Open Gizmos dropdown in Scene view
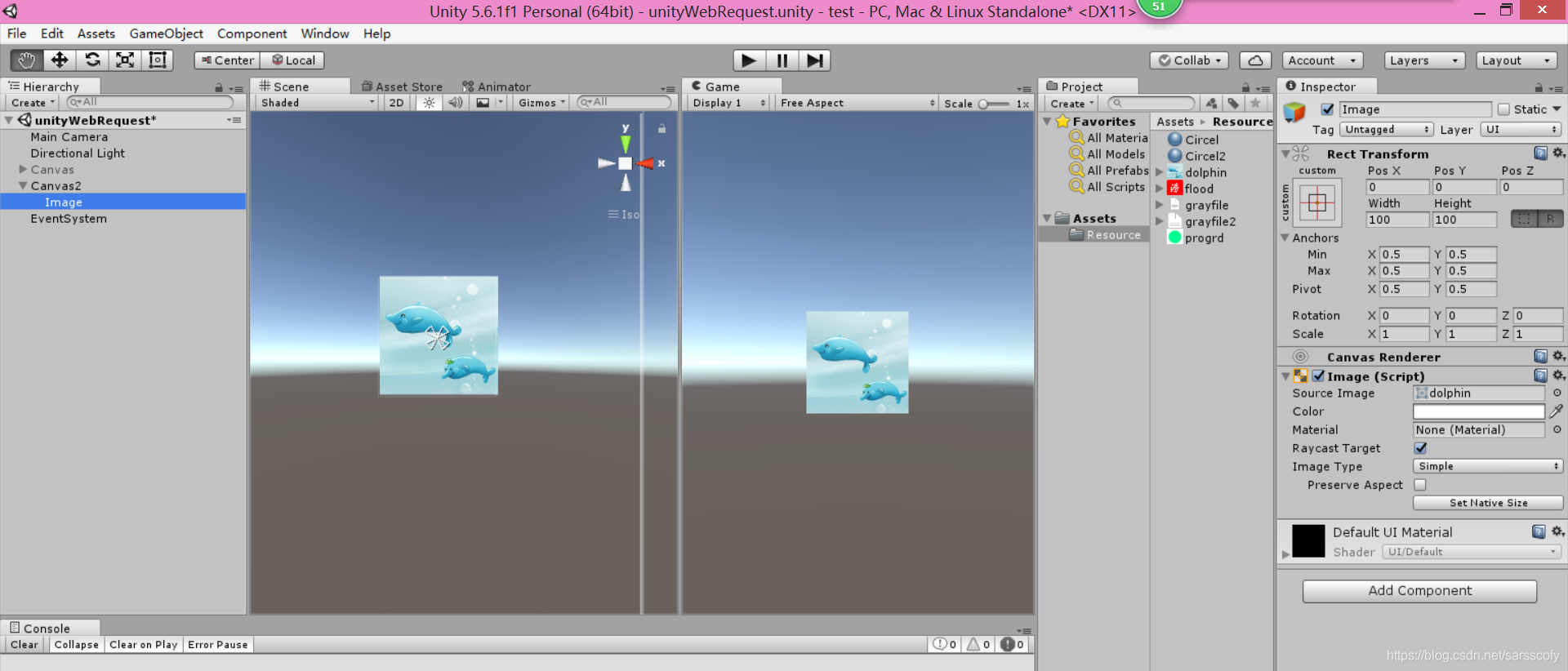Image resolution: width=1568 pixels, height=671 pixels. pos(541,103)
